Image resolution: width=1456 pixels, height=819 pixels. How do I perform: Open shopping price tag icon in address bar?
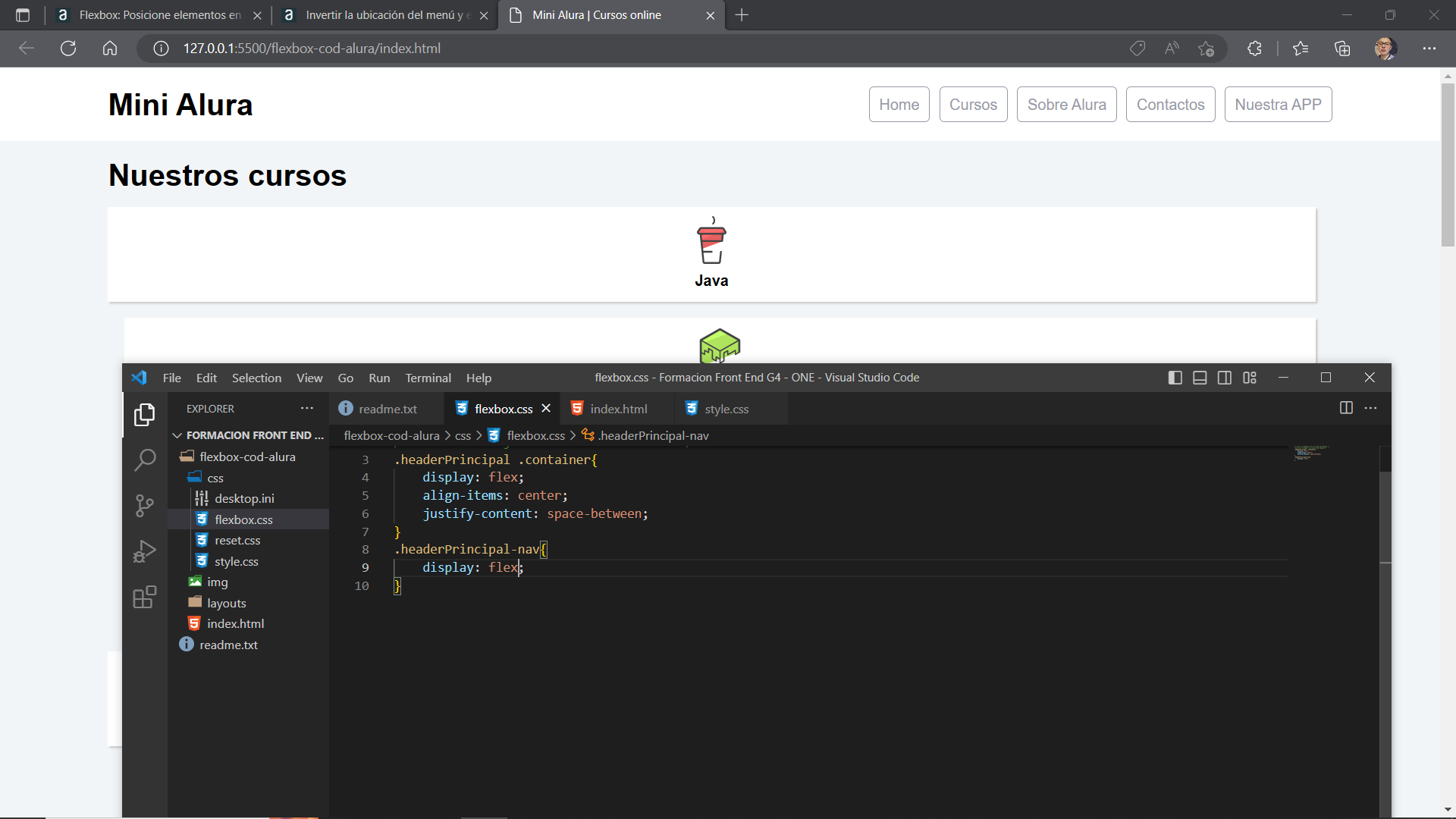tap(1137, 49)
